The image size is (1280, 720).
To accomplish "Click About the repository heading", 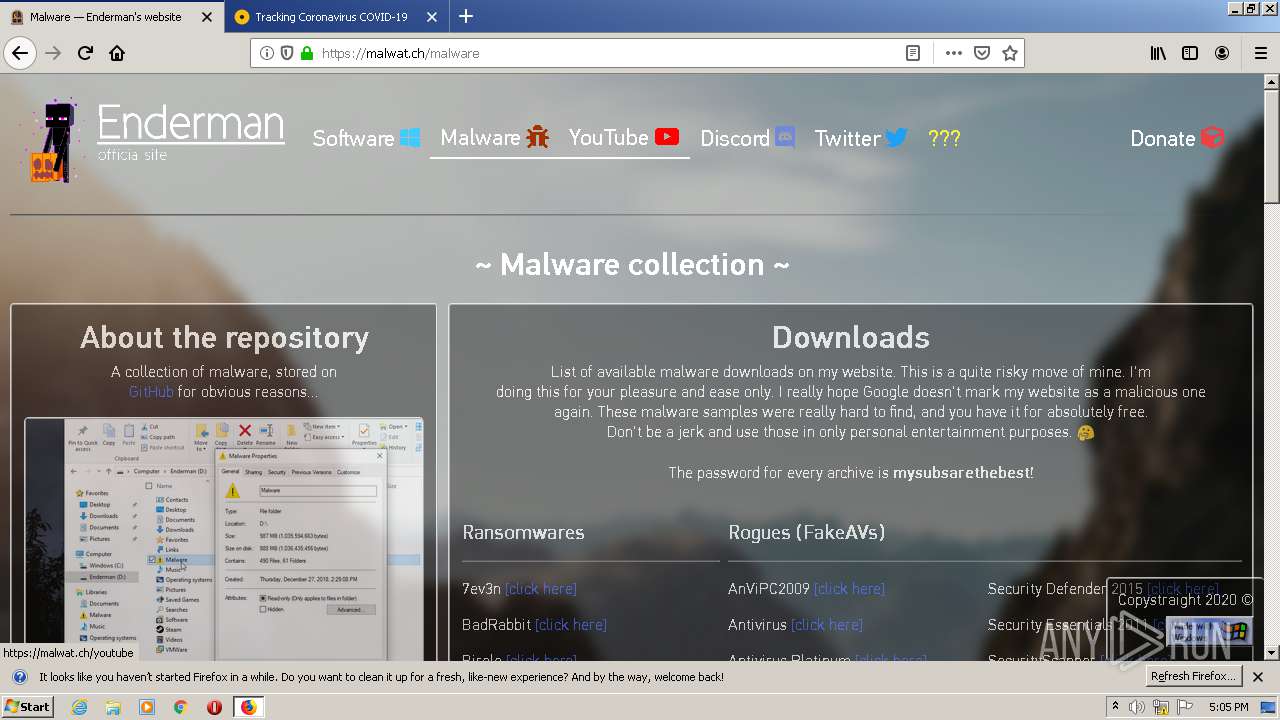I will point(224,338).
